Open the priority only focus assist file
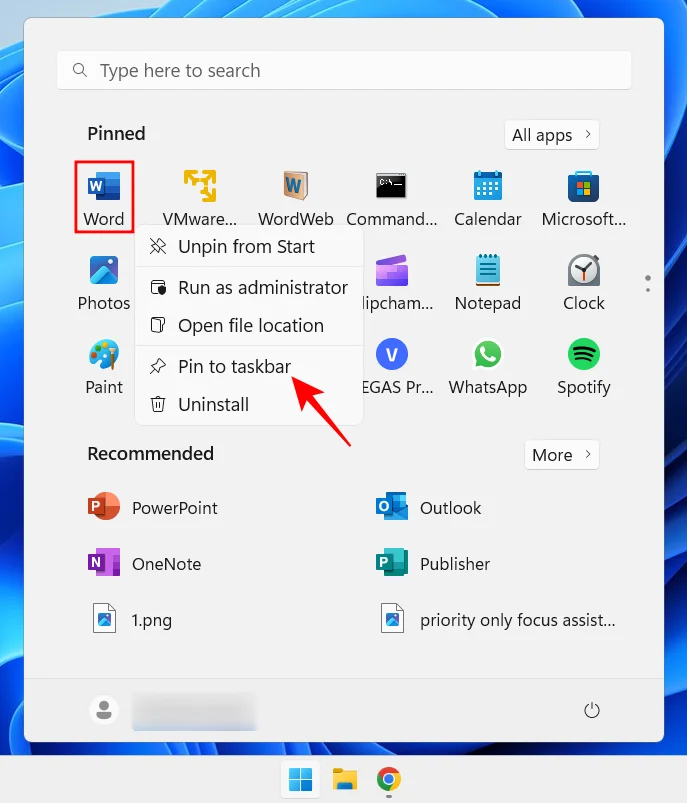The image size is (687, 803). [497, 620]
